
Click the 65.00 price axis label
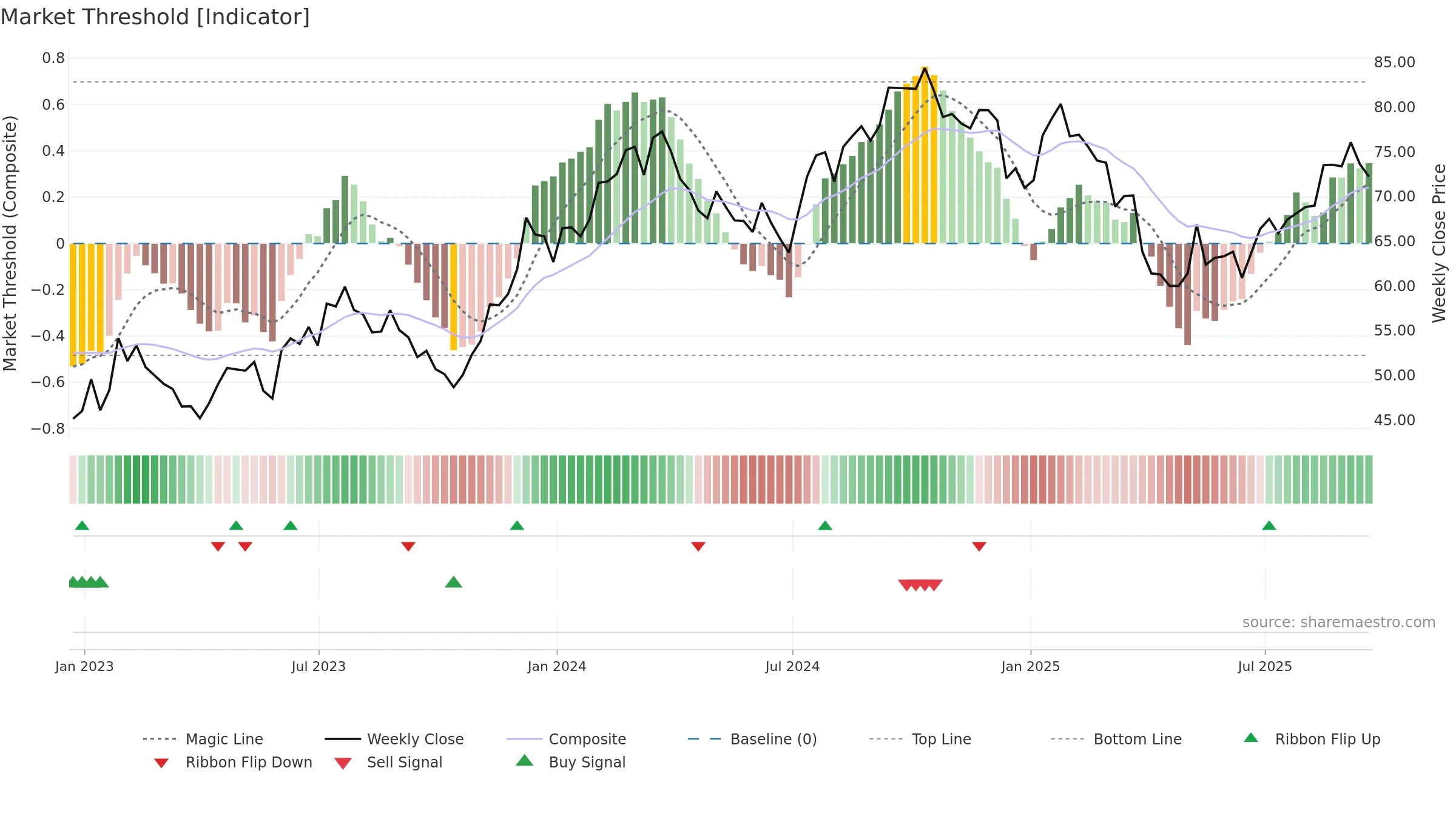coord(1395,241)
